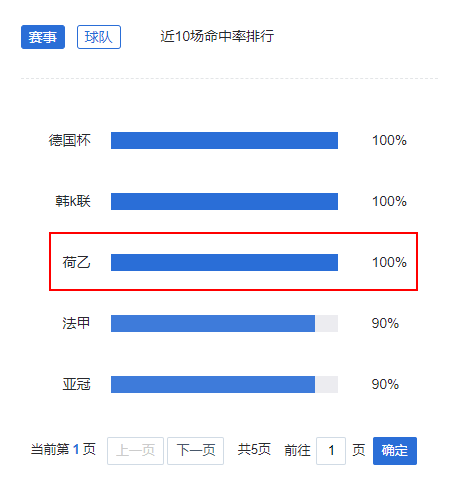The height and width of the screenshot is (496, 457).
Task: Focus the 前往 page number input
Action: click(x=331, y=451)
